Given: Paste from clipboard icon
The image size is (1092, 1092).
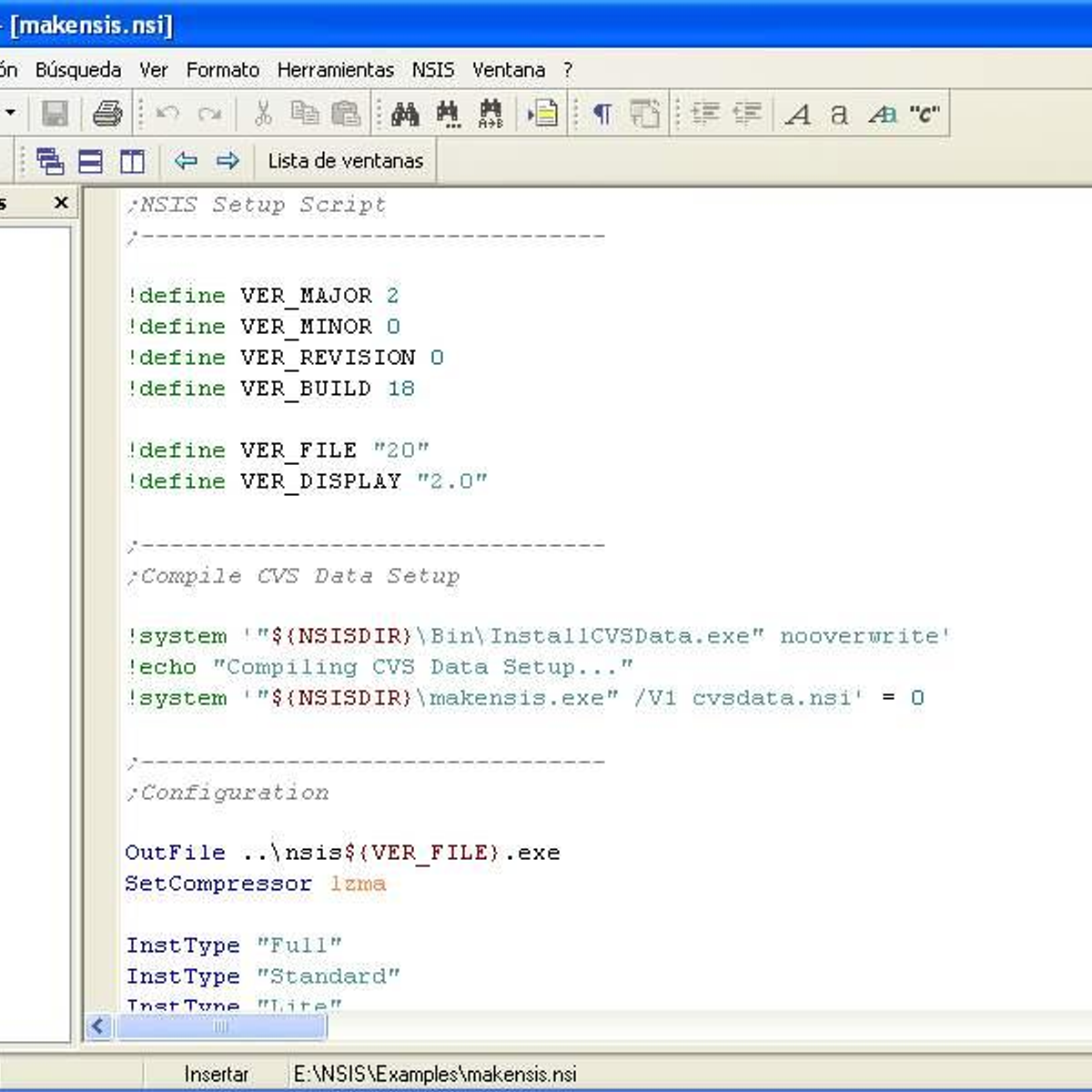Looking at the screenshot, I should (346, 114).
